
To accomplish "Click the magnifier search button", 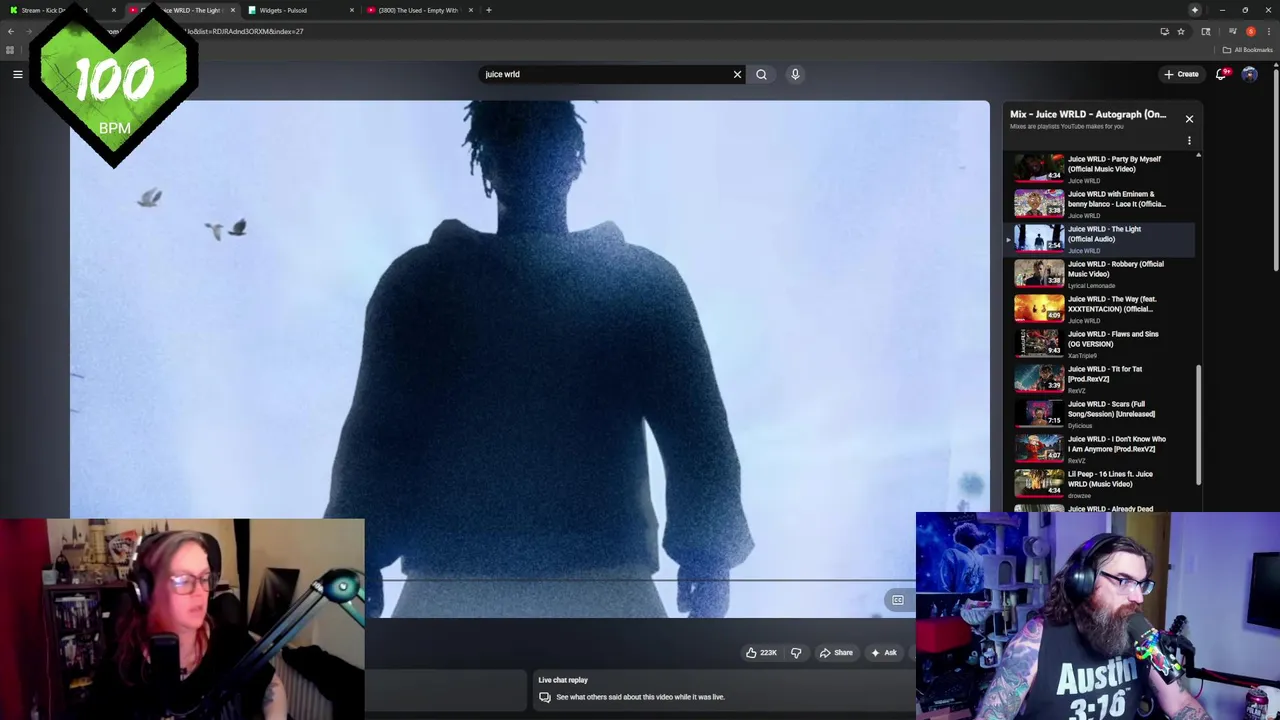I will click(761, 74).
